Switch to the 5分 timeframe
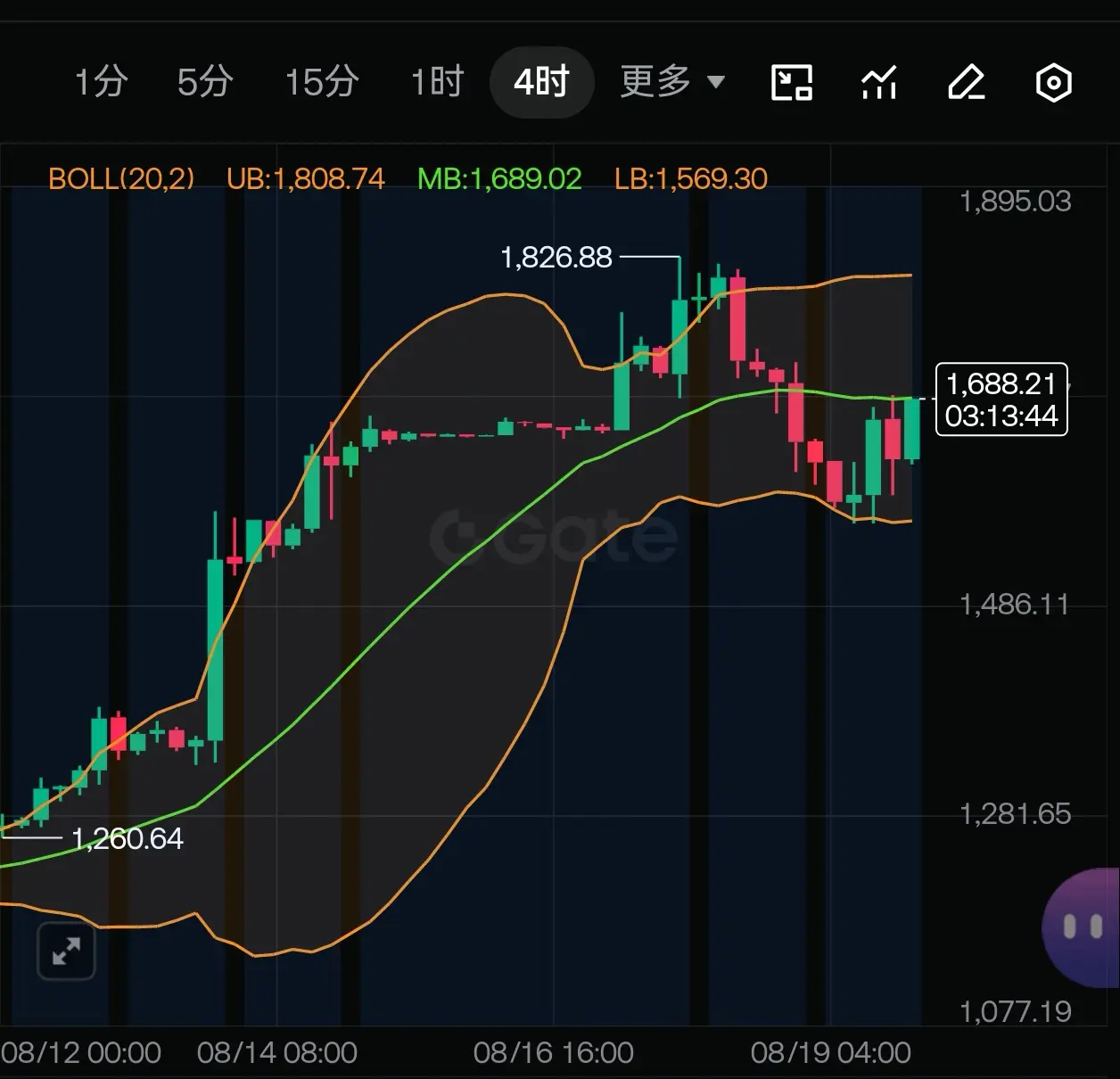The width and height of the screenshot is (1120, 1079). 205,82
